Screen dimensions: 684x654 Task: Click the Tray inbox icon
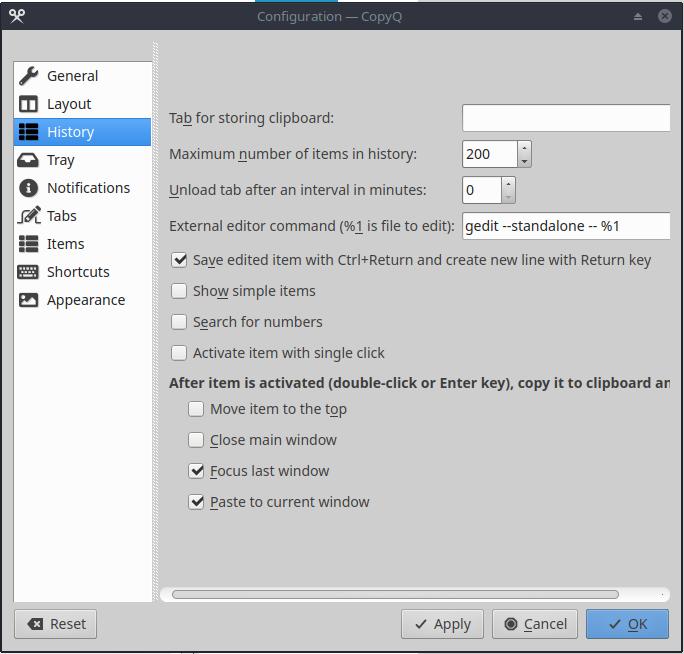pyautogui.click(x=29, y=160)
